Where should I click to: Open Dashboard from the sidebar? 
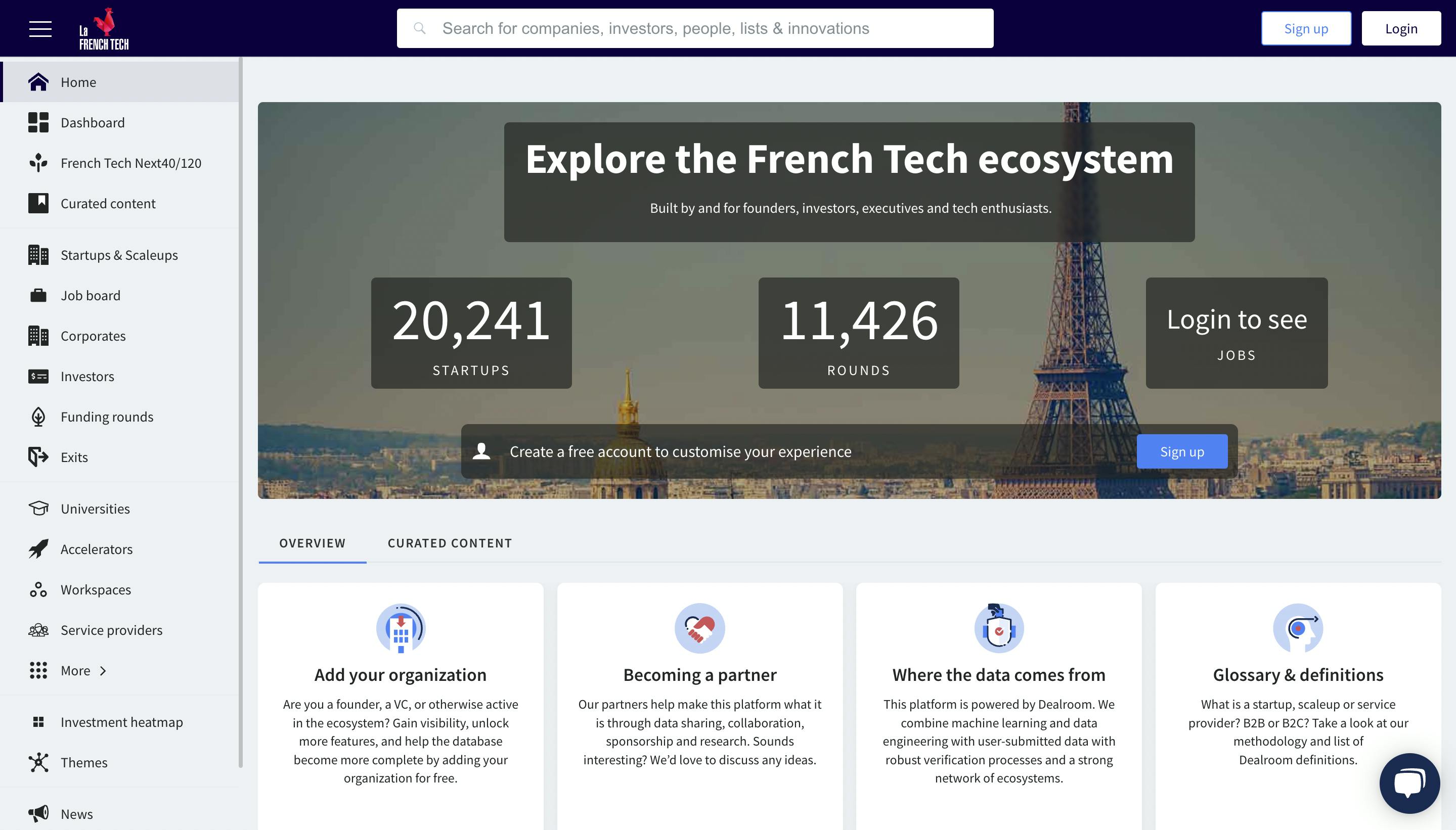[93, 122]
